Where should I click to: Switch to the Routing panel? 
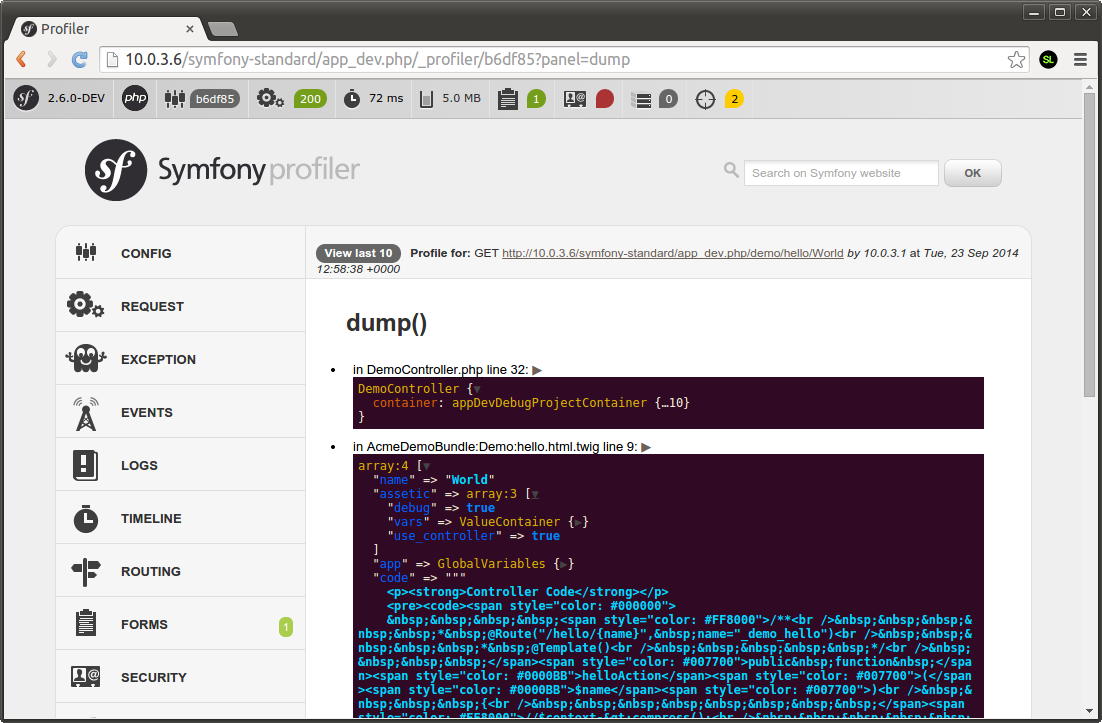click(150, 572)
